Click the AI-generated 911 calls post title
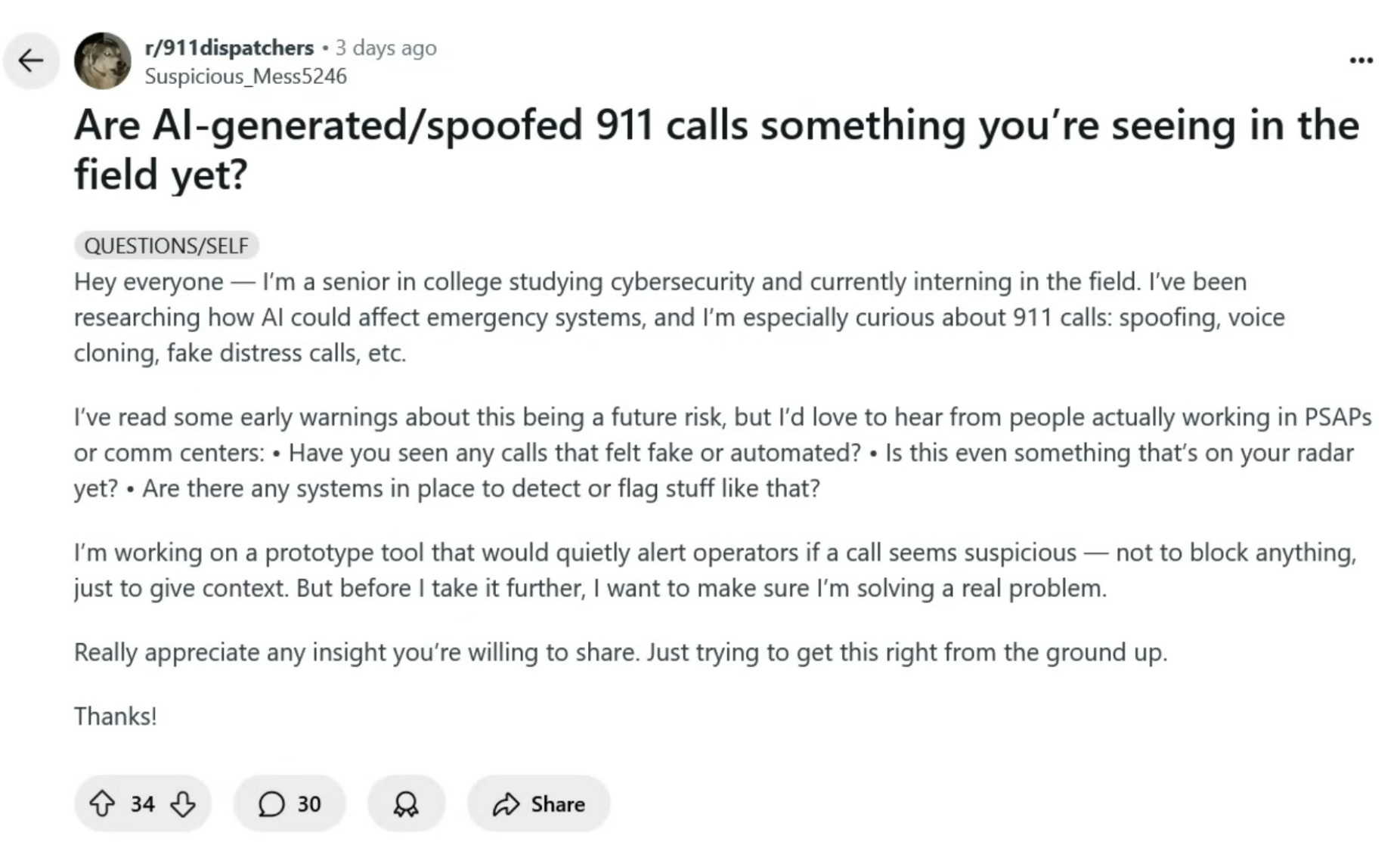 click(x=717, y=149)
